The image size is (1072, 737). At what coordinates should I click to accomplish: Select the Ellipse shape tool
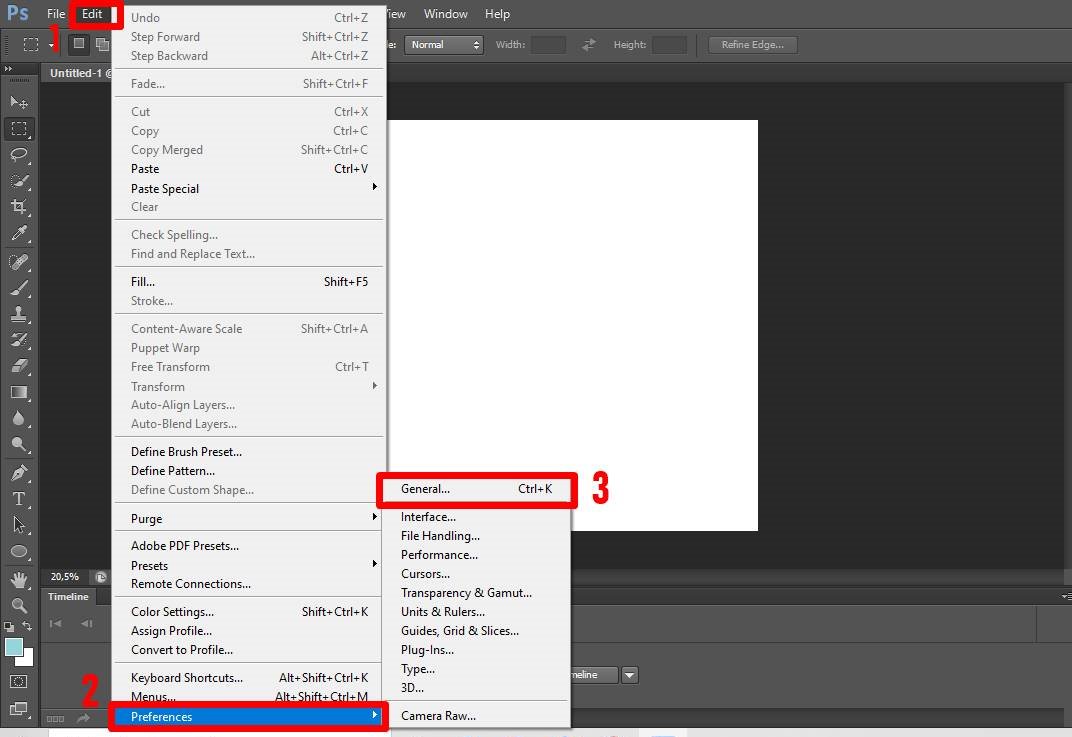point(18,551)
